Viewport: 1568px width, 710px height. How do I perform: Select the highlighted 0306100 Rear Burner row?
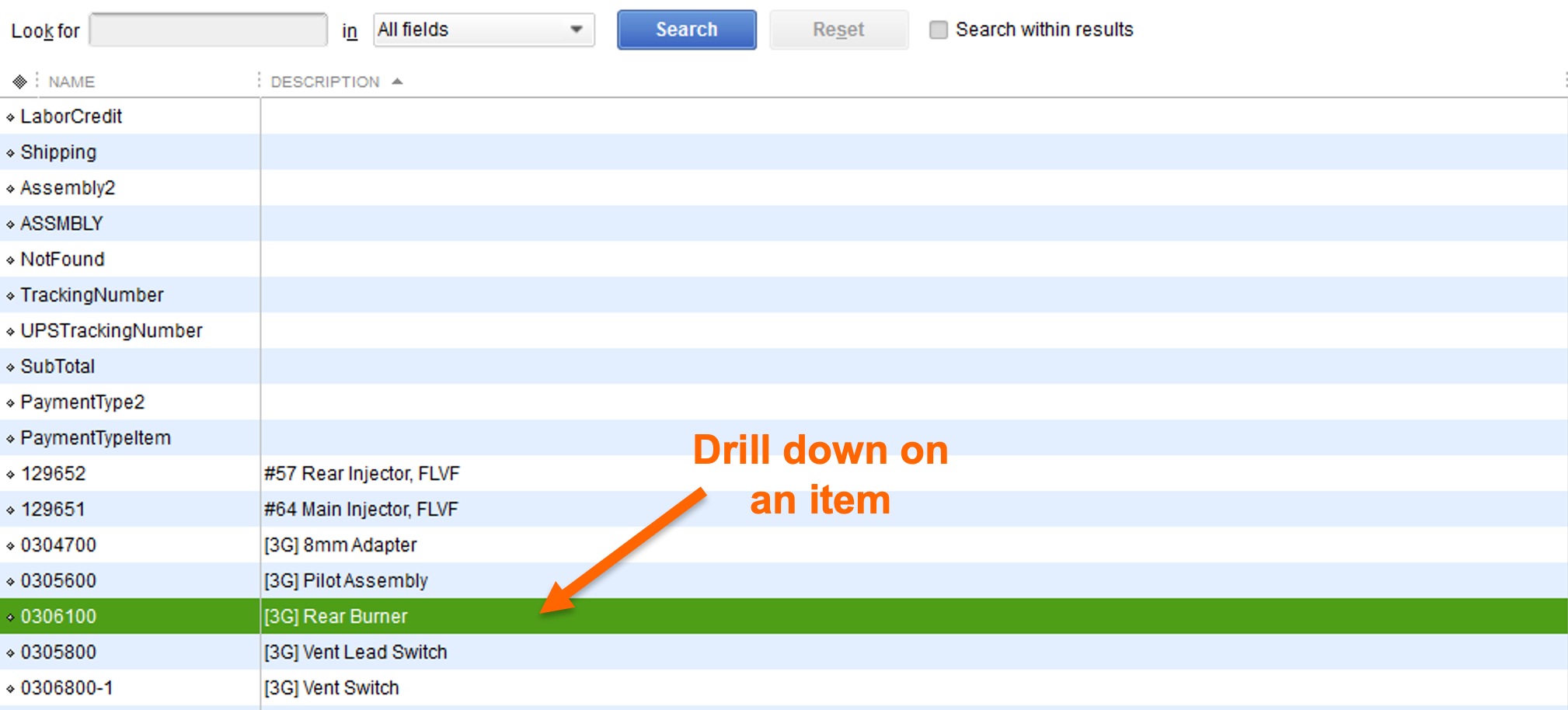click(336, 617)
